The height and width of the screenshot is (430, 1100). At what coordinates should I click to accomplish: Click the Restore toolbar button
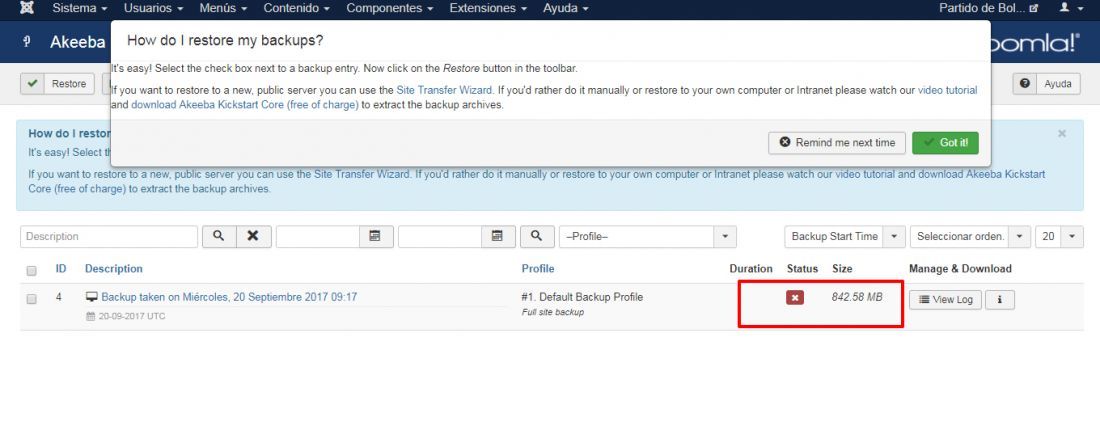[x=57, y=83]
